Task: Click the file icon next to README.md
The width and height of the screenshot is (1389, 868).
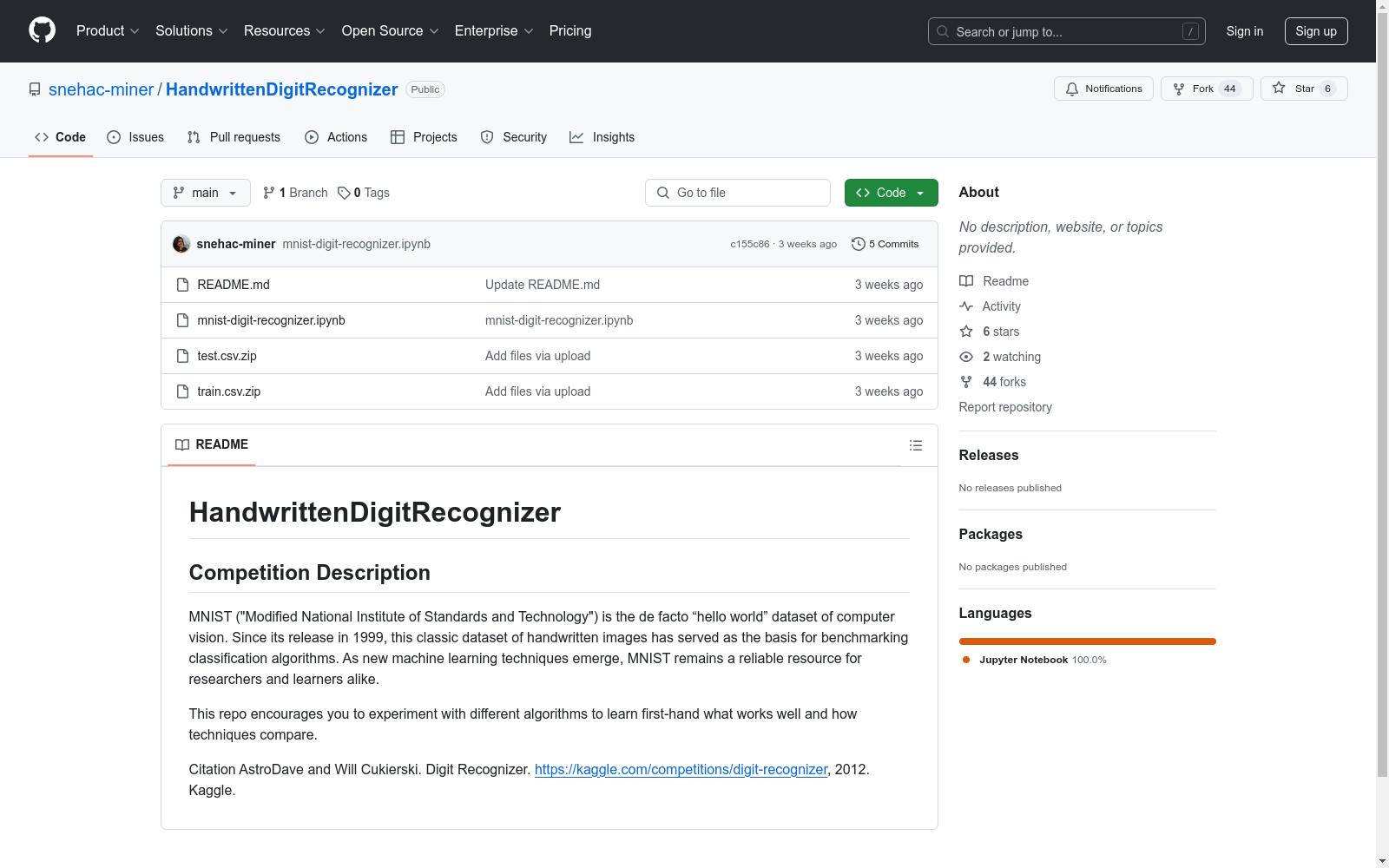Action: 182,285
